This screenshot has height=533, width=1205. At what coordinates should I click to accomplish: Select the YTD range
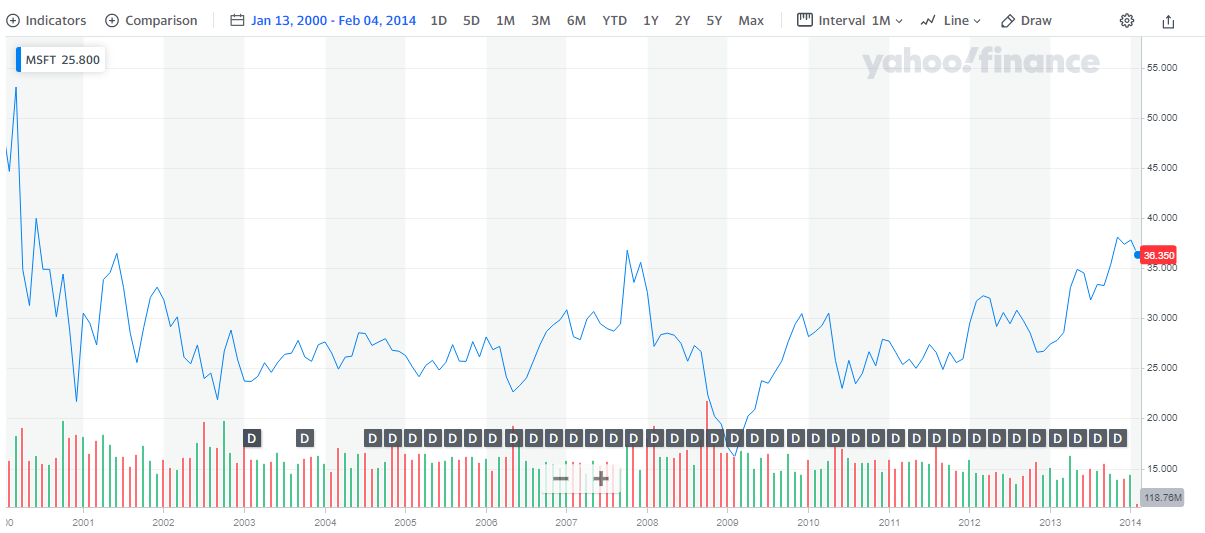[614, 20]
